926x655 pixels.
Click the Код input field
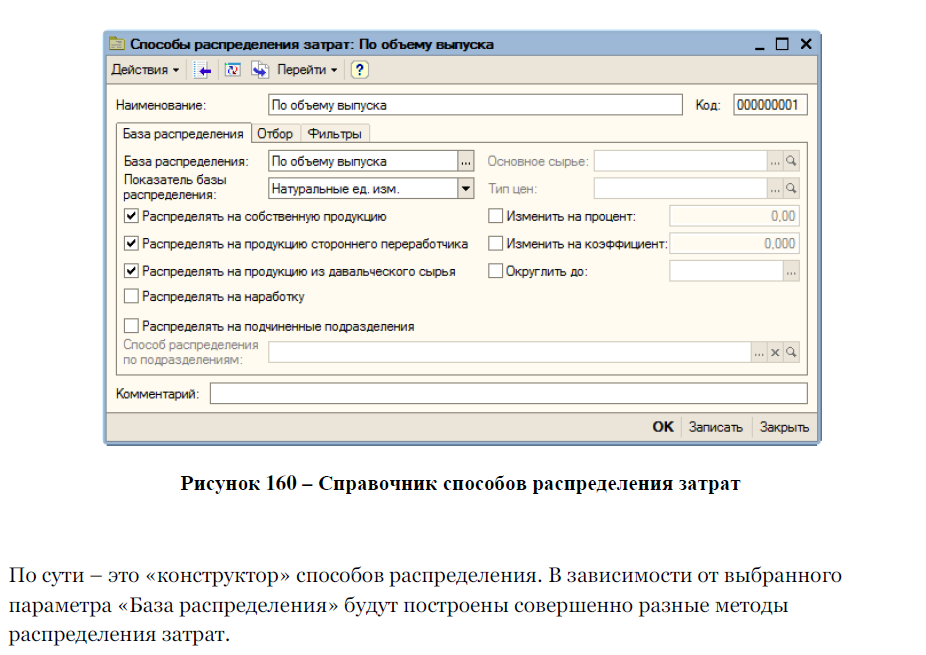(x=770, y=105)
